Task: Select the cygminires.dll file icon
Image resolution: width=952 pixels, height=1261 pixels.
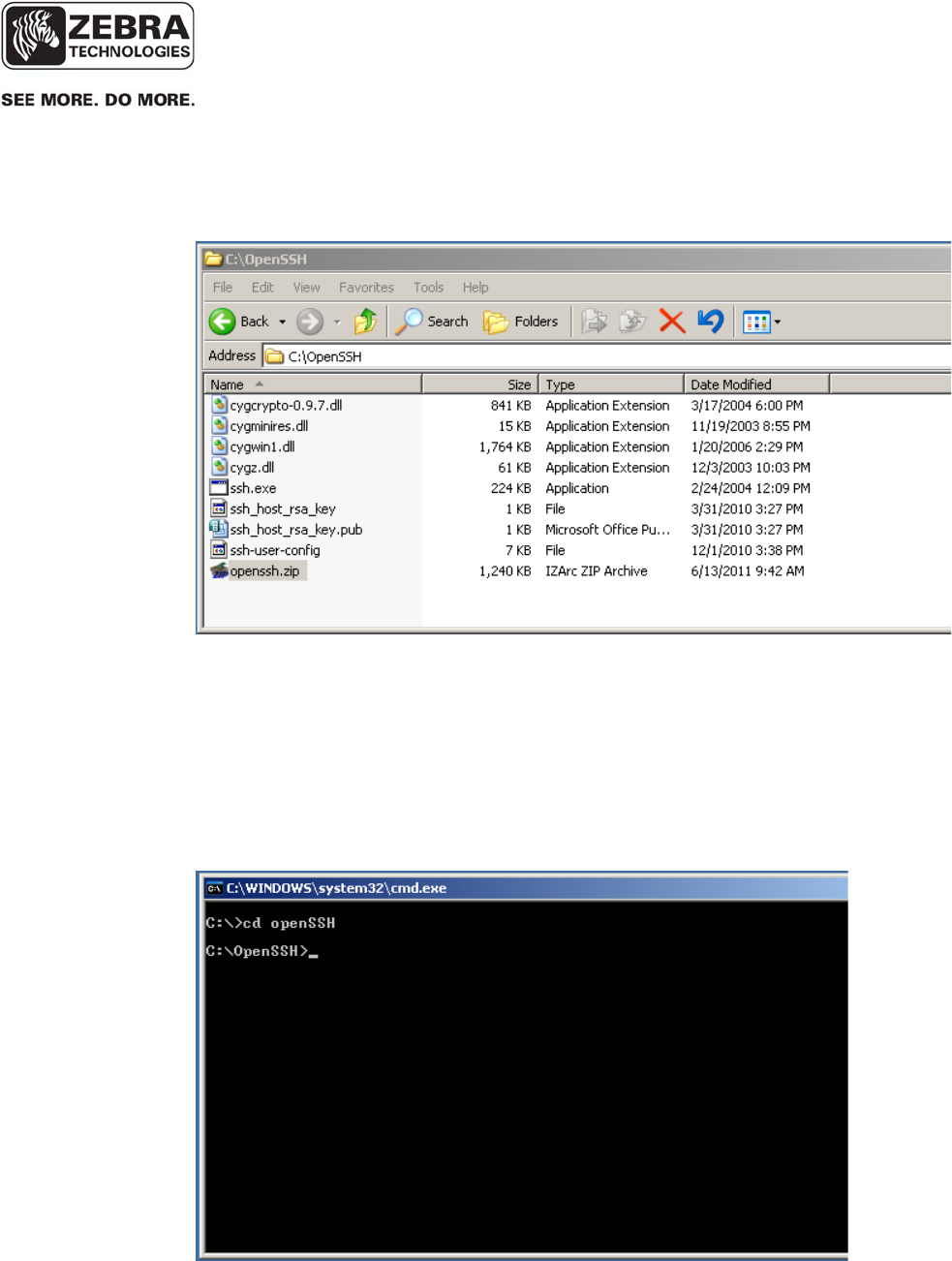Action: [220, 425]
